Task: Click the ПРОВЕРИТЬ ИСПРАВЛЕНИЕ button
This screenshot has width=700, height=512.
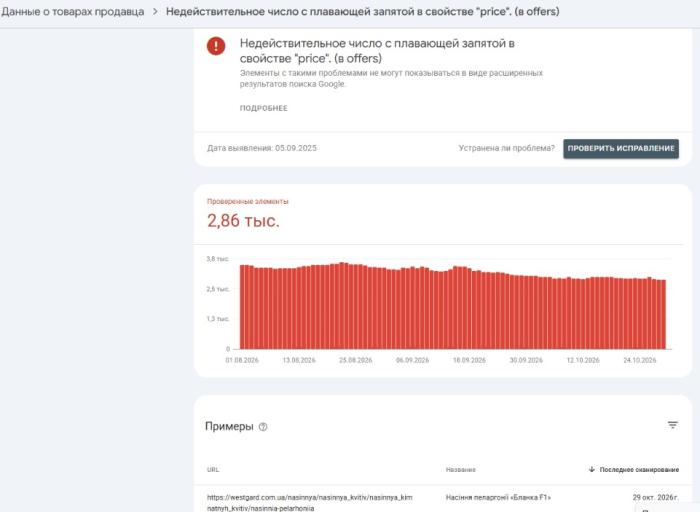Action: point(621,149)
